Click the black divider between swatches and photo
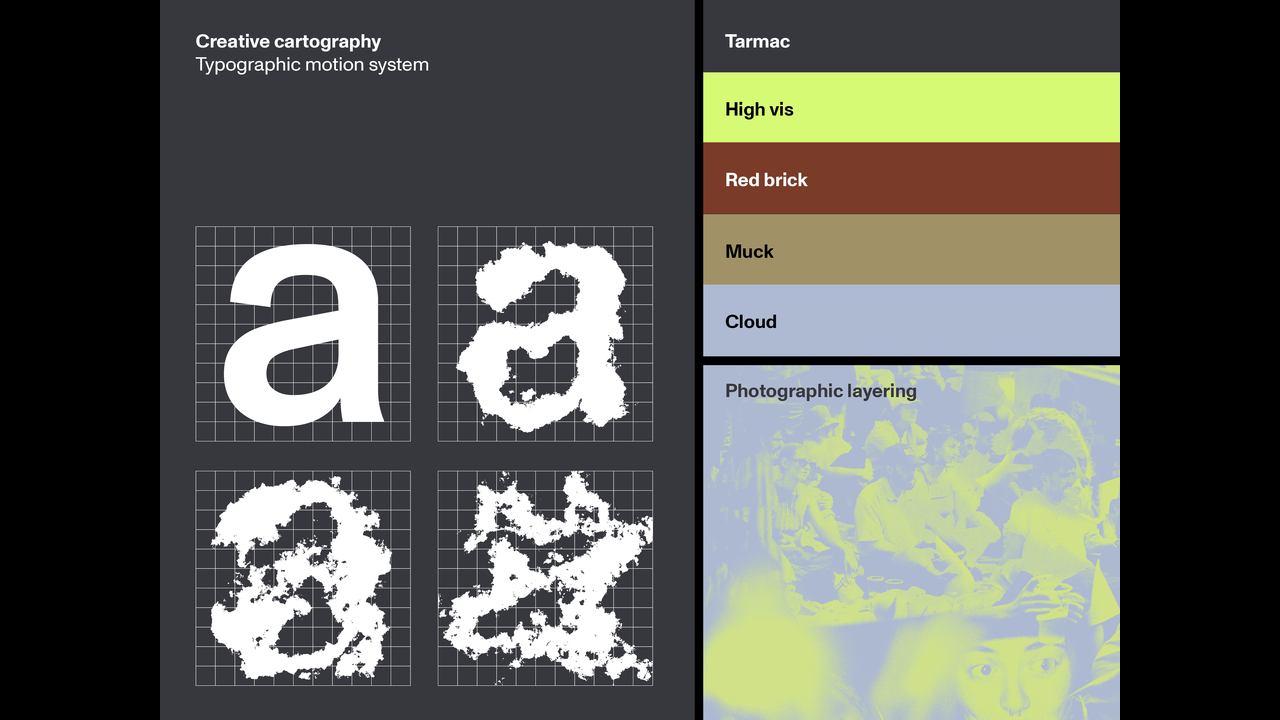1280x720 pixels. tap(911, 360)
